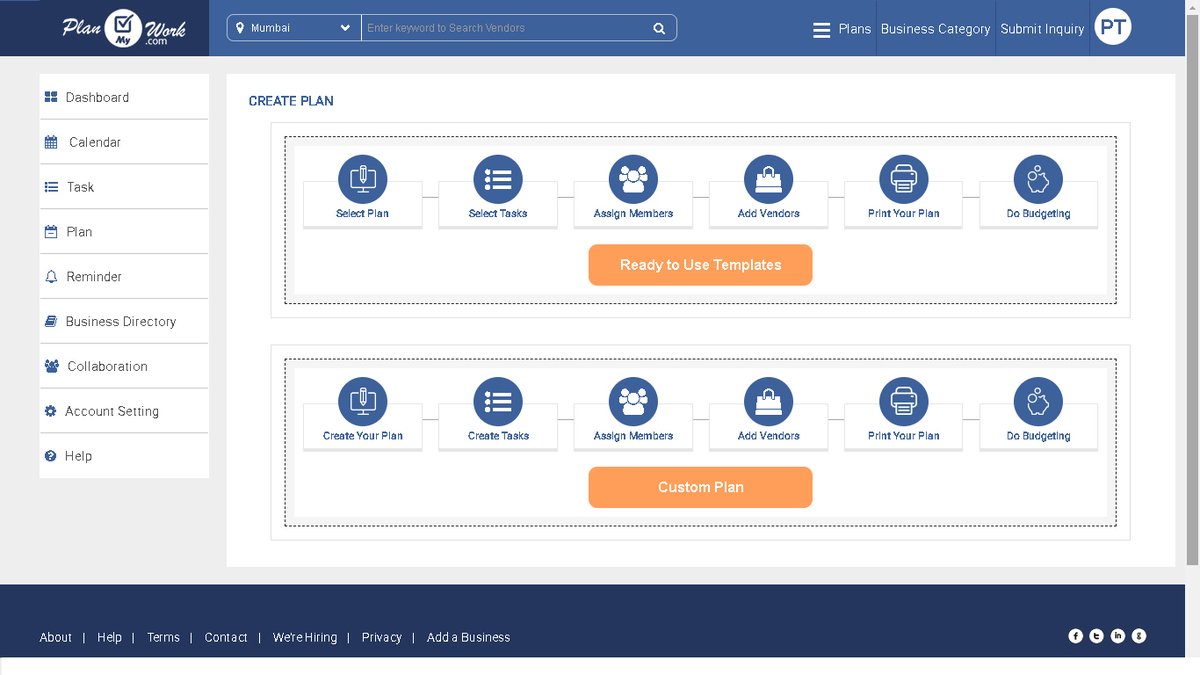Click Add Vendors icon in templates row
This screenshot has width=1200, height=675.
coord(768,180)
